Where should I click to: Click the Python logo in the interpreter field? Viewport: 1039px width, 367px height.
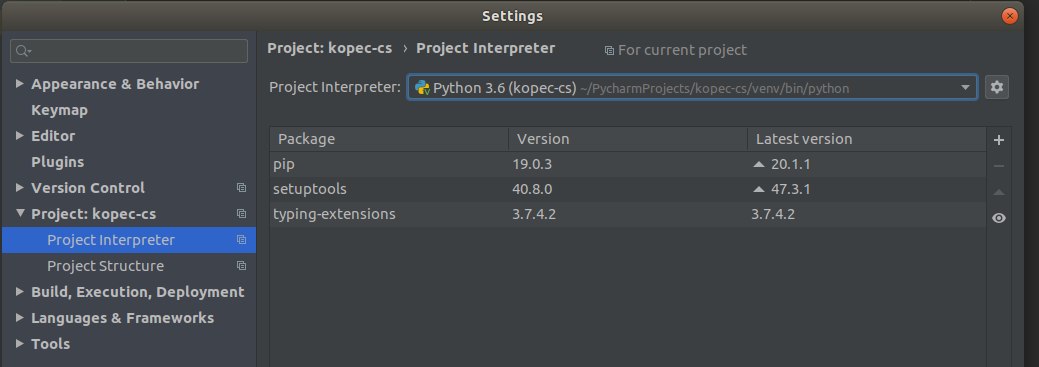coord(422,87)
